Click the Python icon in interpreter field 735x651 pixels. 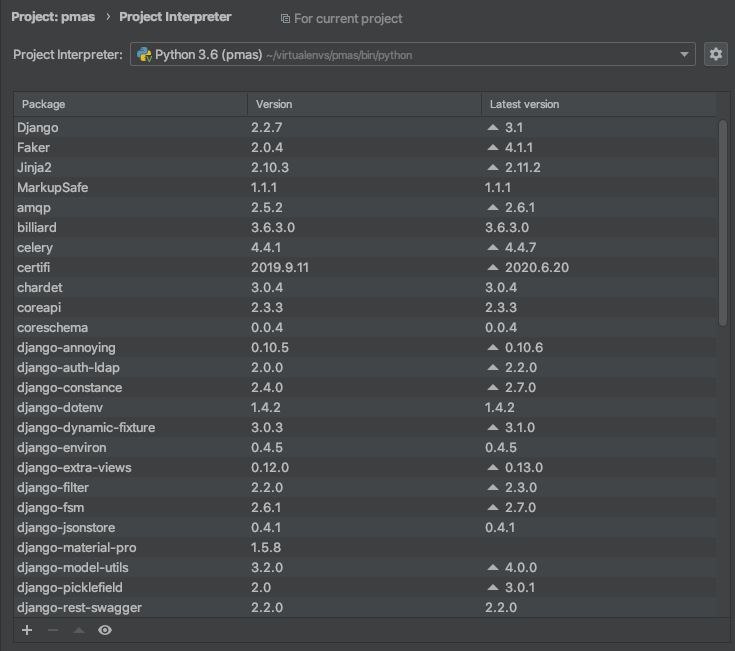(144, 55)
